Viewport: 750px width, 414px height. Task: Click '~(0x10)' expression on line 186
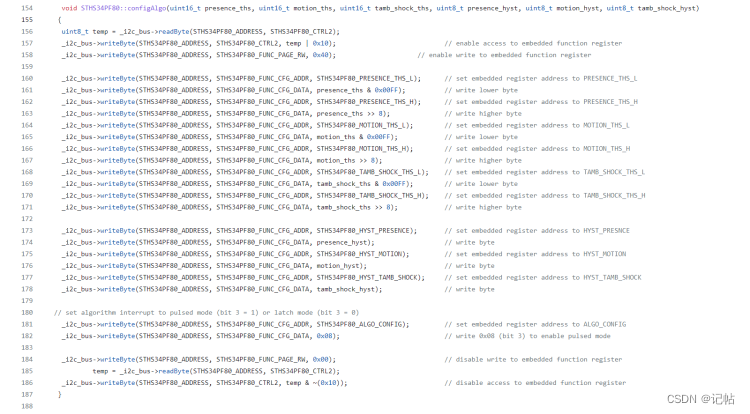(328, 383)
